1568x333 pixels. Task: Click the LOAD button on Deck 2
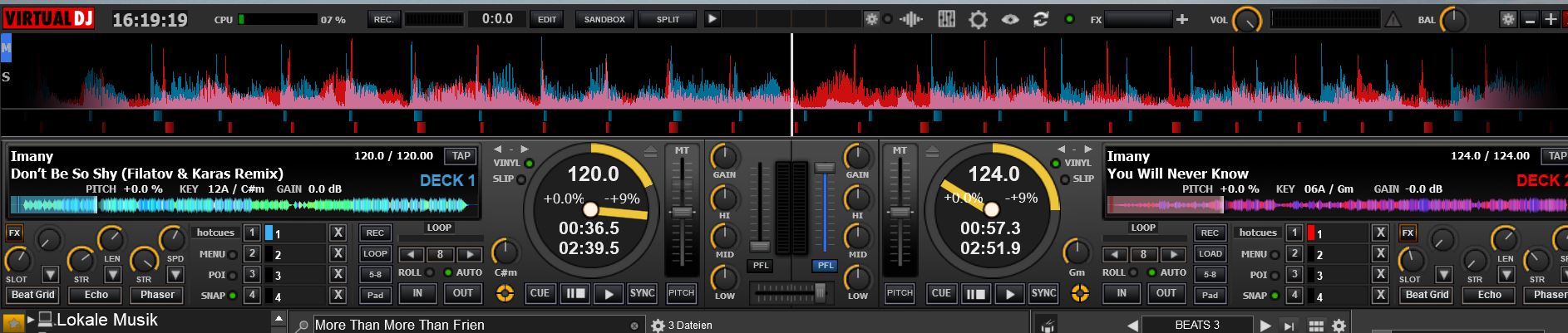point(1210,253)
